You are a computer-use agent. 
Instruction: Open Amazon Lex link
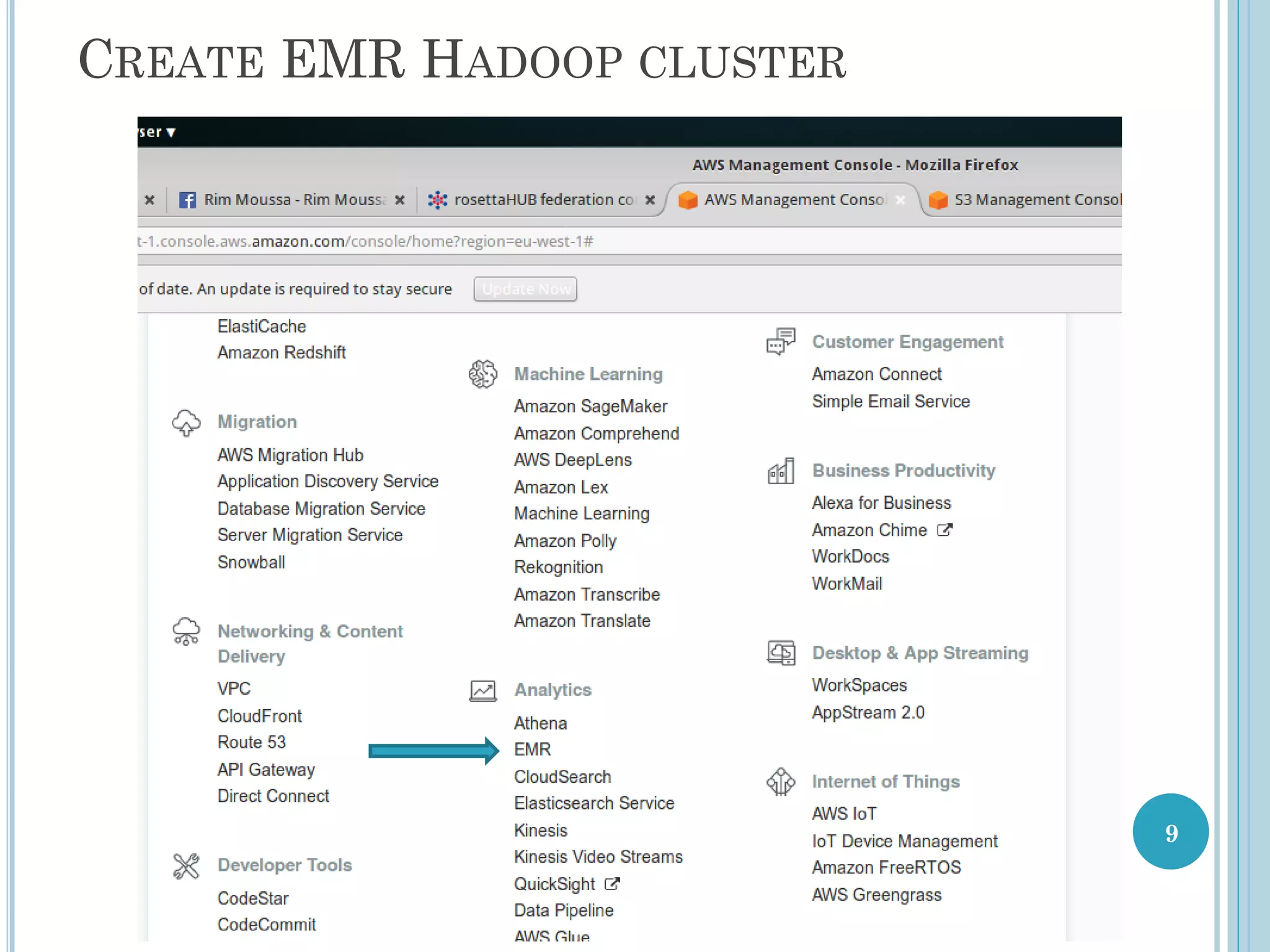coord(561,488)
